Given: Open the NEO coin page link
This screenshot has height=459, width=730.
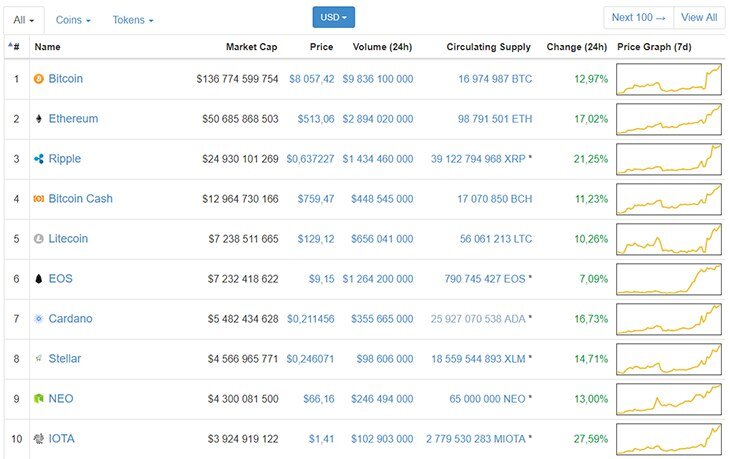Looking at the screenshot, I should pos(61,399).
